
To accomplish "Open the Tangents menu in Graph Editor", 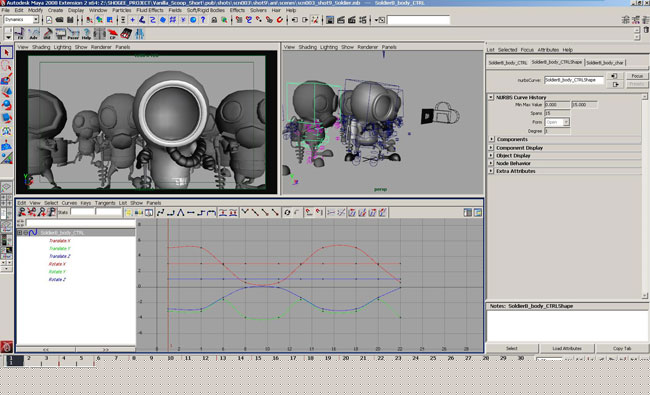I will tap(105, 203).
